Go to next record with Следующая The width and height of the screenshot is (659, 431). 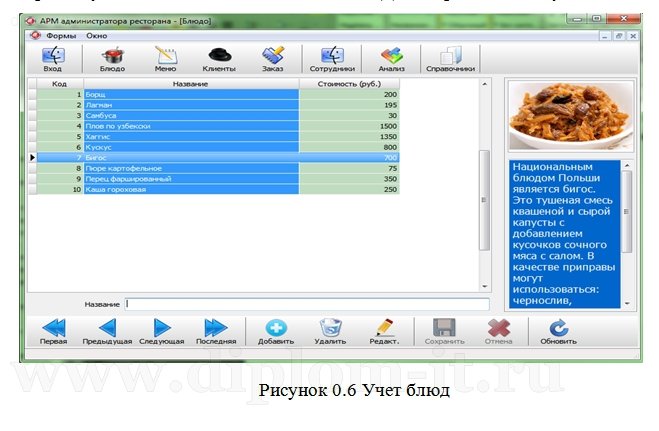coord(162,331)
